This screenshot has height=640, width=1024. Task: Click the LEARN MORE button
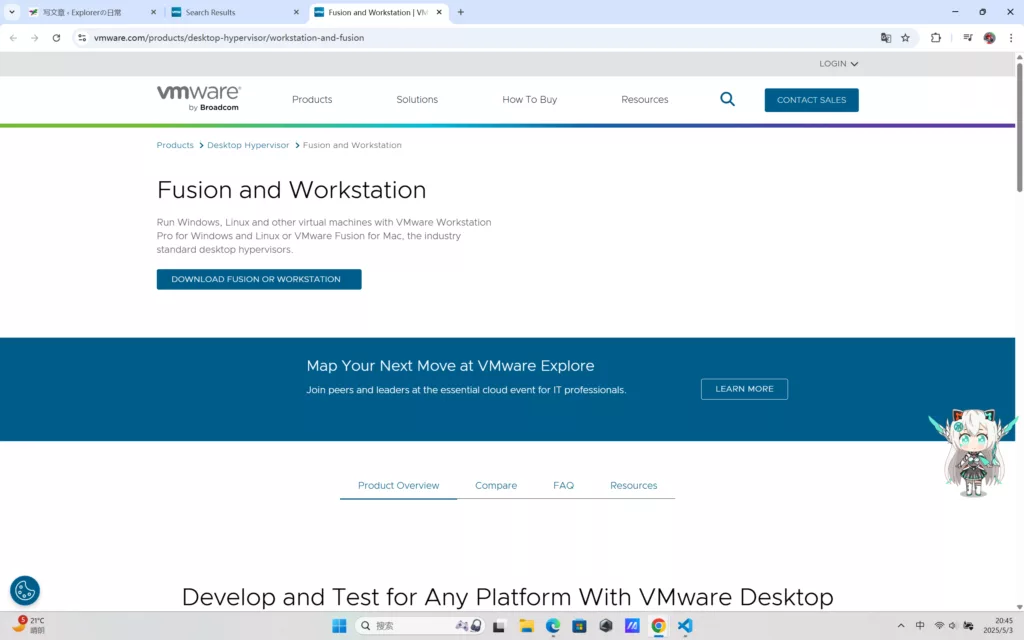pyautogui.click(x=744, y=389)
